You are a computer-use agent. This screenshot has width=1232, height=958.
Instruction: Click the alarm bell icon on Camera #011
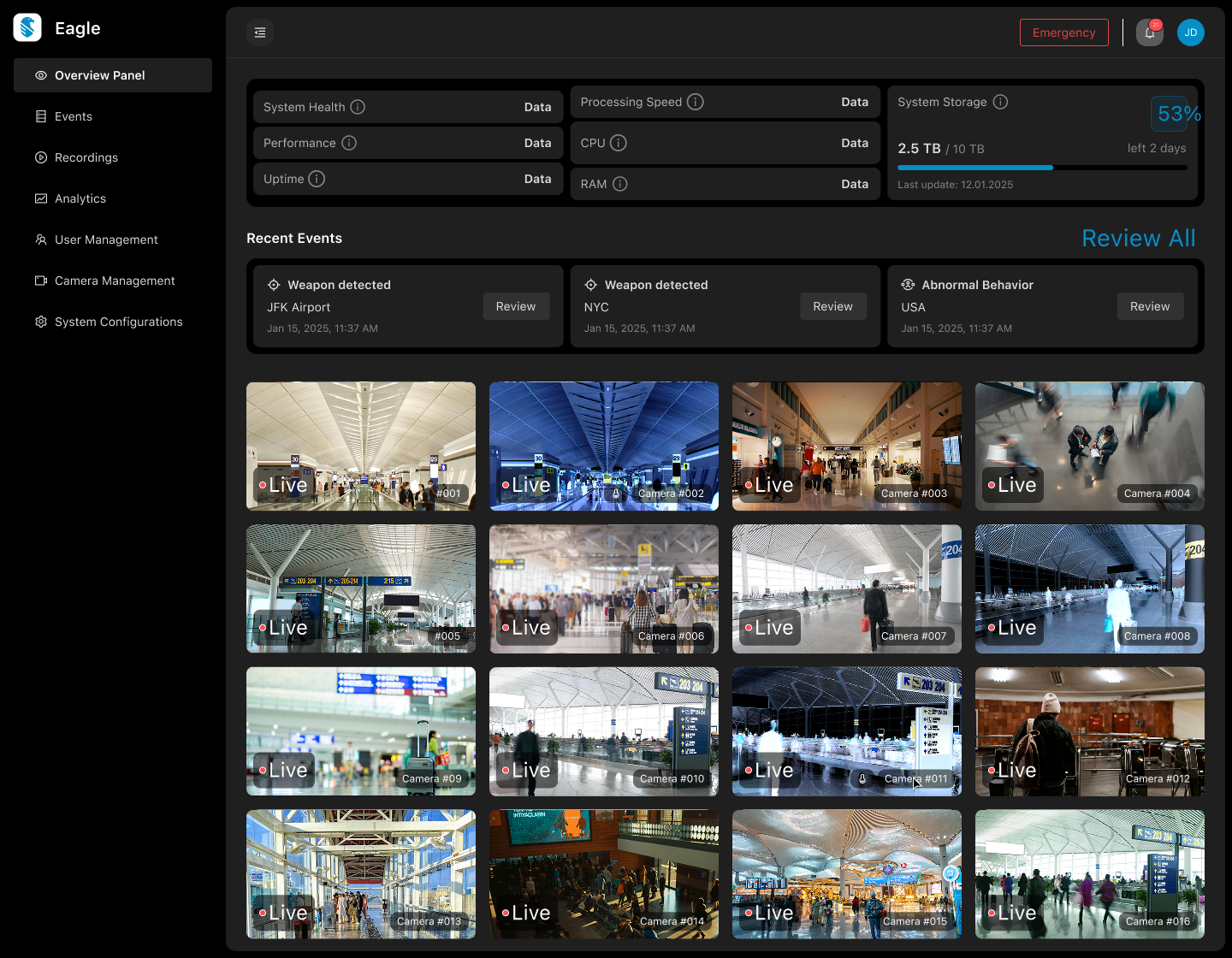(862, 779)
